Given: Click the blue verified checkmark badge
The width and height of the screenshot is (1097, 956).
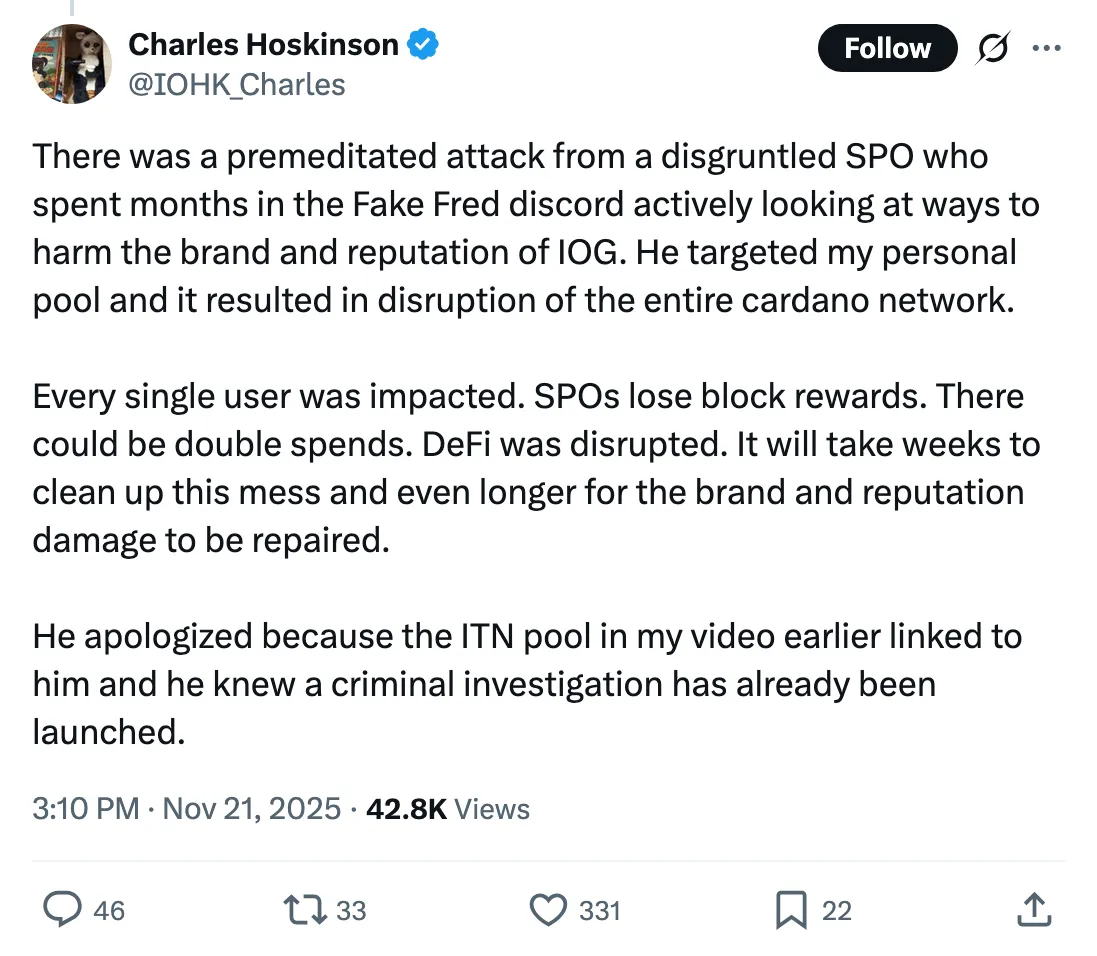Looking at the screenshot, I should (x=422, y=44).
